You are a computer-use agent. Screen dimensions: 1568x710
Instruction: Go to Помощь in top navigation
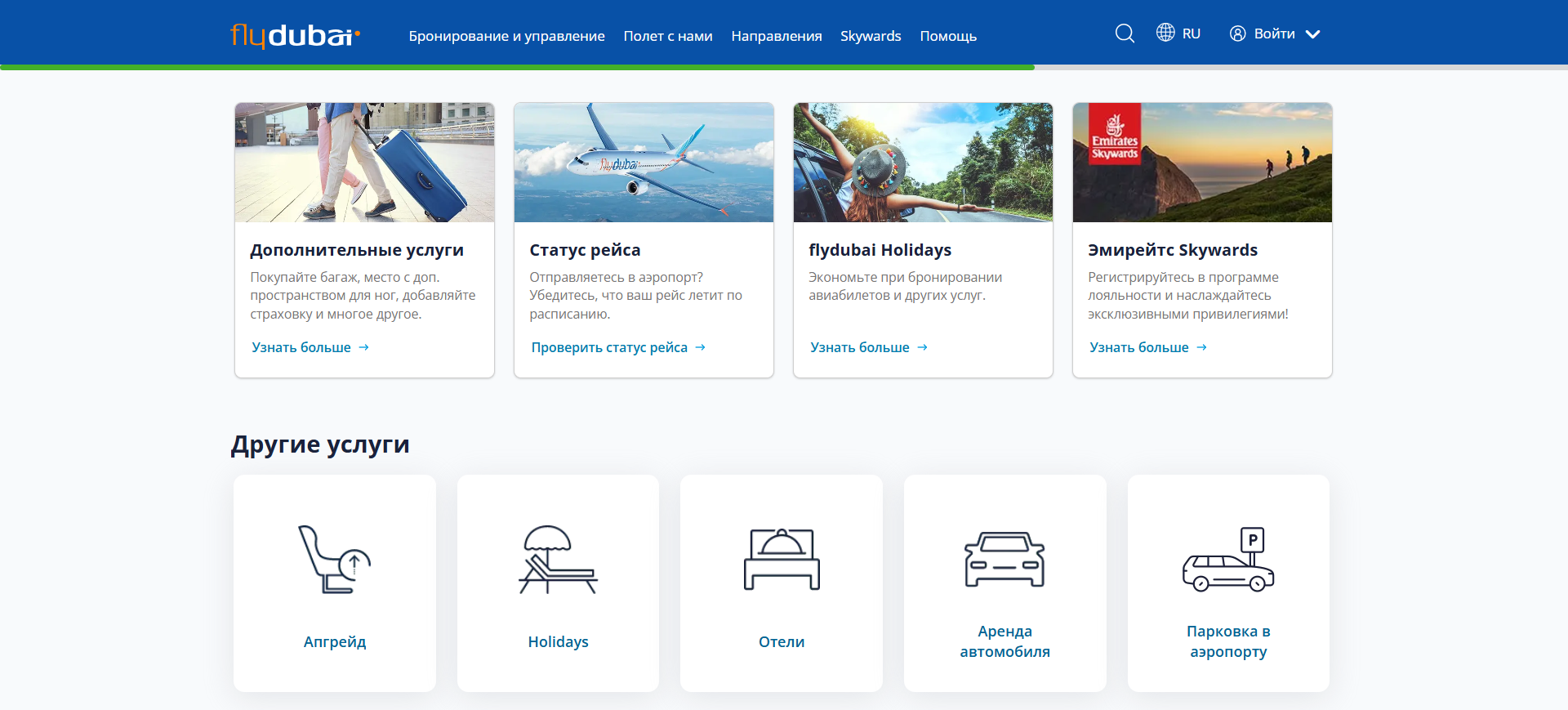coord(948,36)
